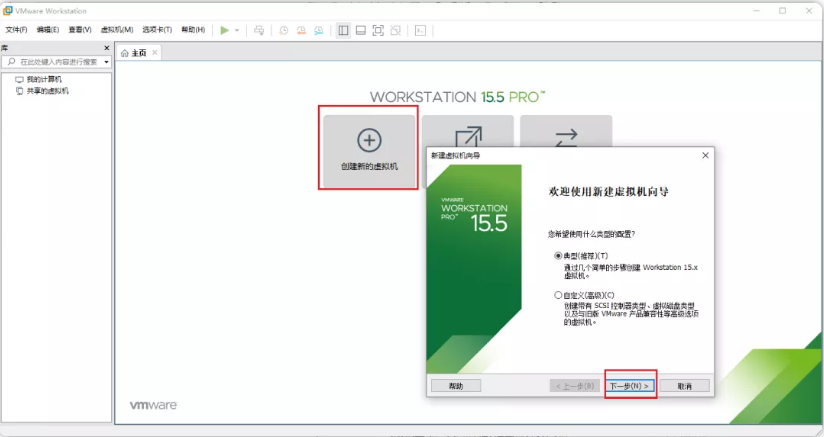Open the snapshot manager icon
The image size is (824, 437).
(318, 30)
